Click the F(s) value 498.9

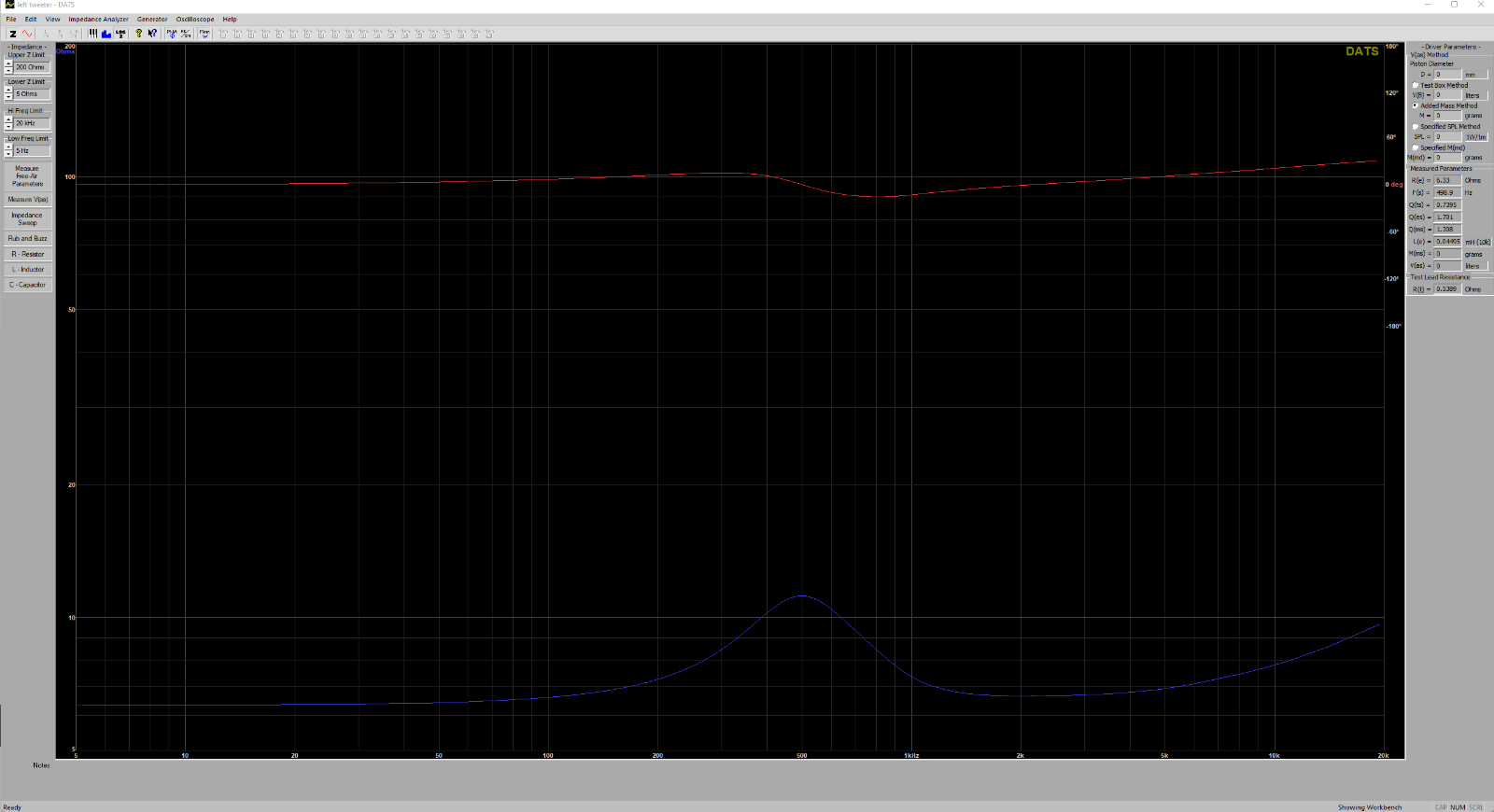coord(1447,192)
